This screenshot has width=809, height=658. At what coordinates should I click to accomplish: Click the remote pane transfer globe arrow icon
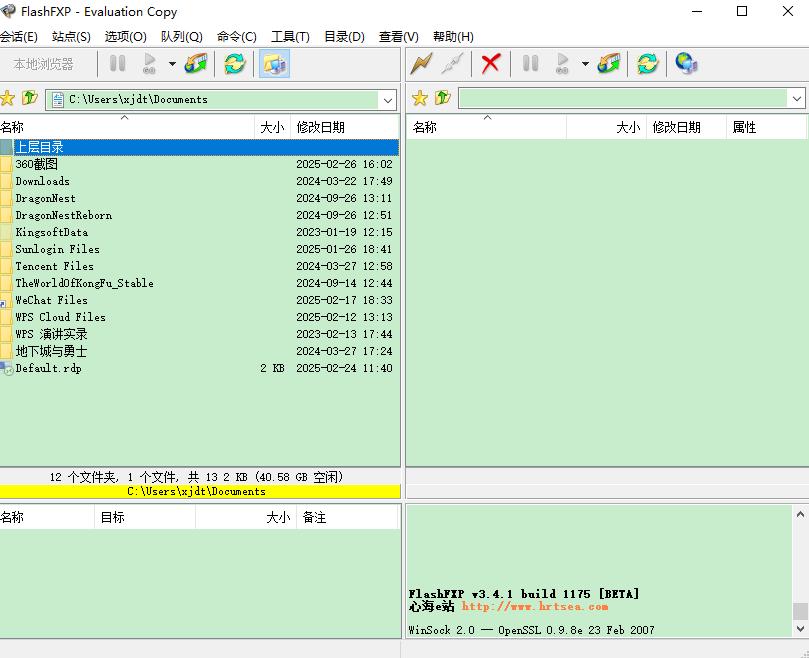click(x=609, y=63)
